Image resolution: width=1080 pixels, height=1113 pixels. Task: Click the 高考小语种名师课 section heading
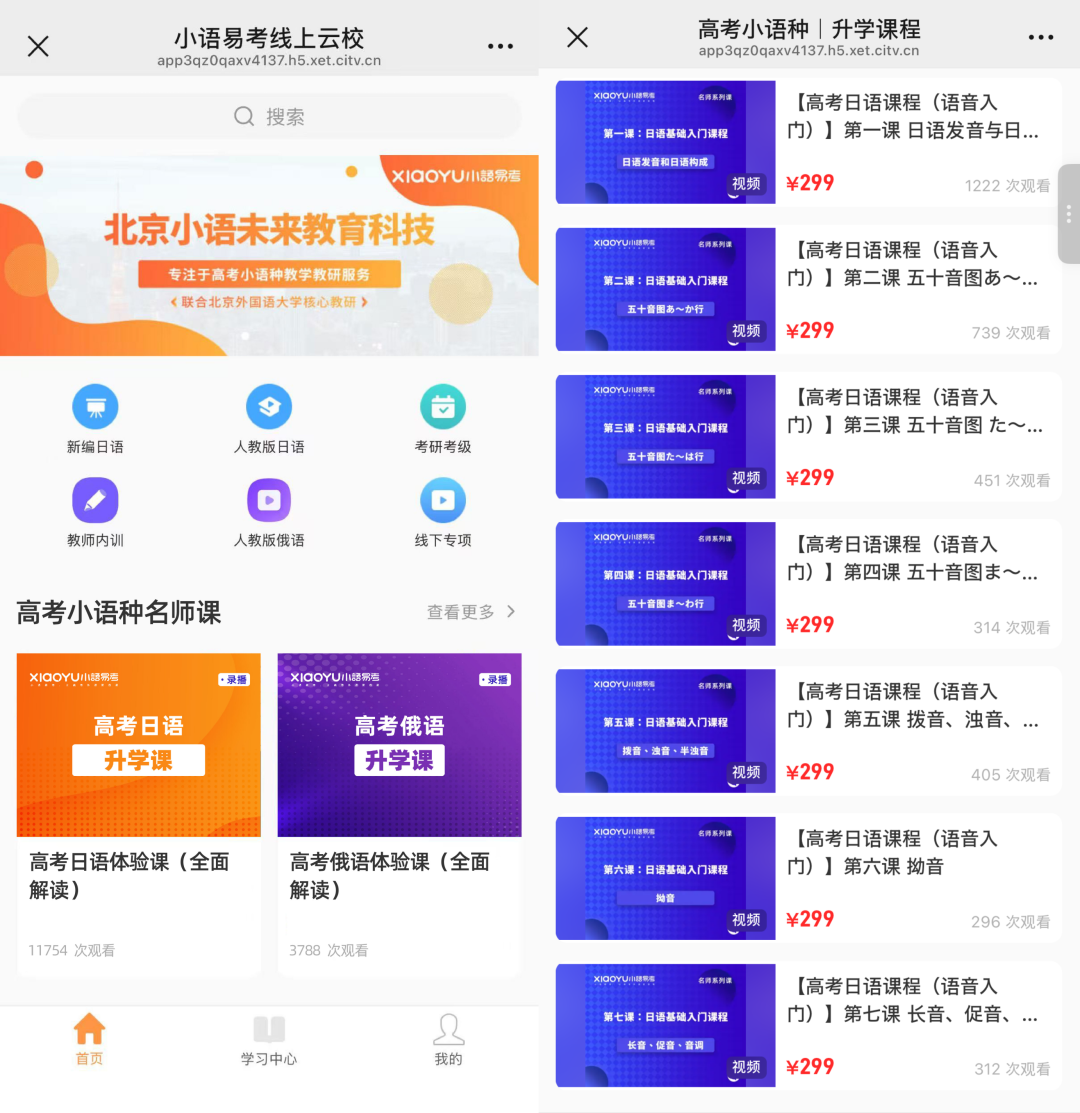point(119,613)
